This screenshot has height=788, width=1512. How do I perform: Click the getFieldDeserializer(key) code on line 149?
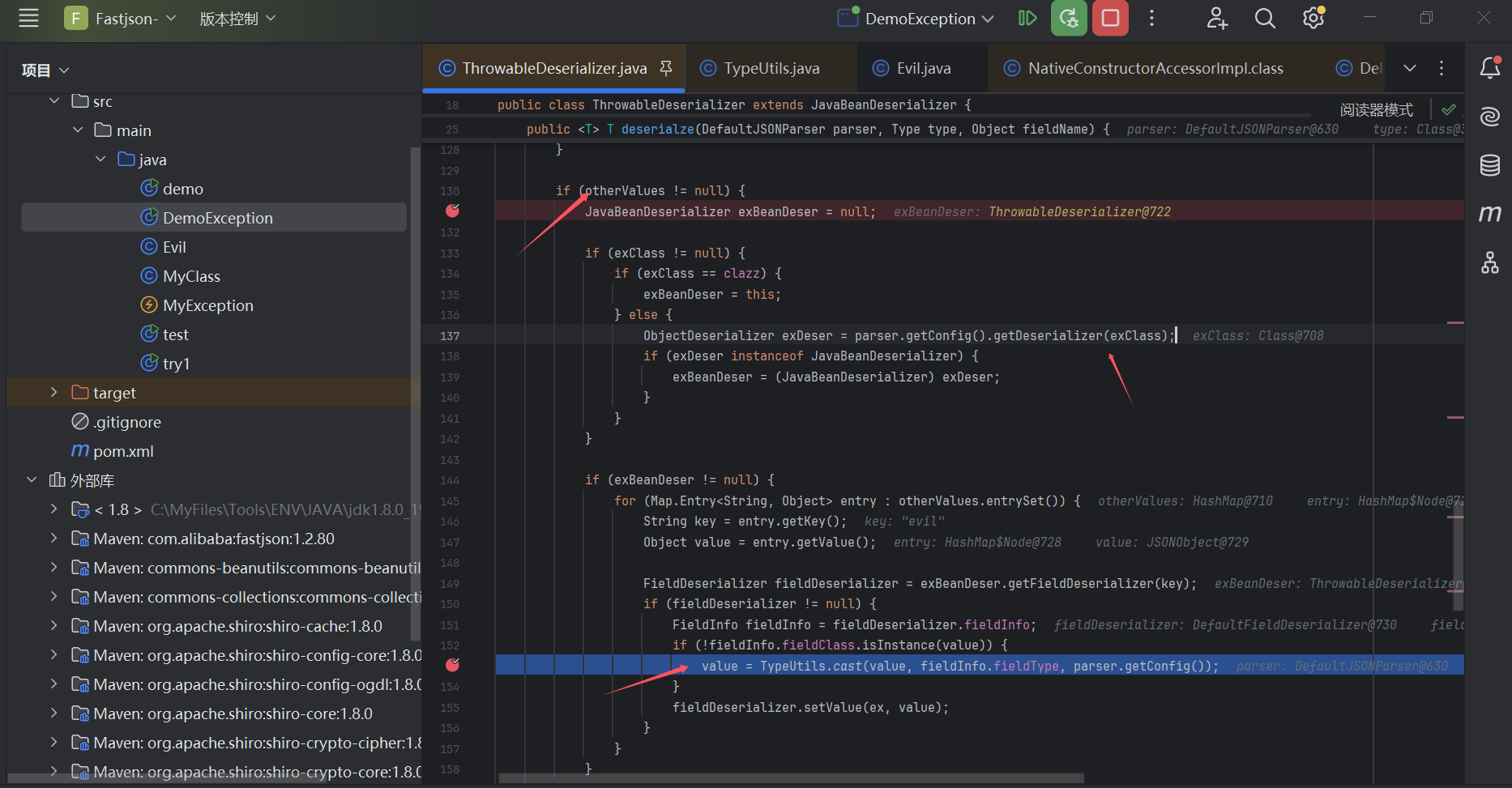pyautogui.click(x=1102, y=583)
